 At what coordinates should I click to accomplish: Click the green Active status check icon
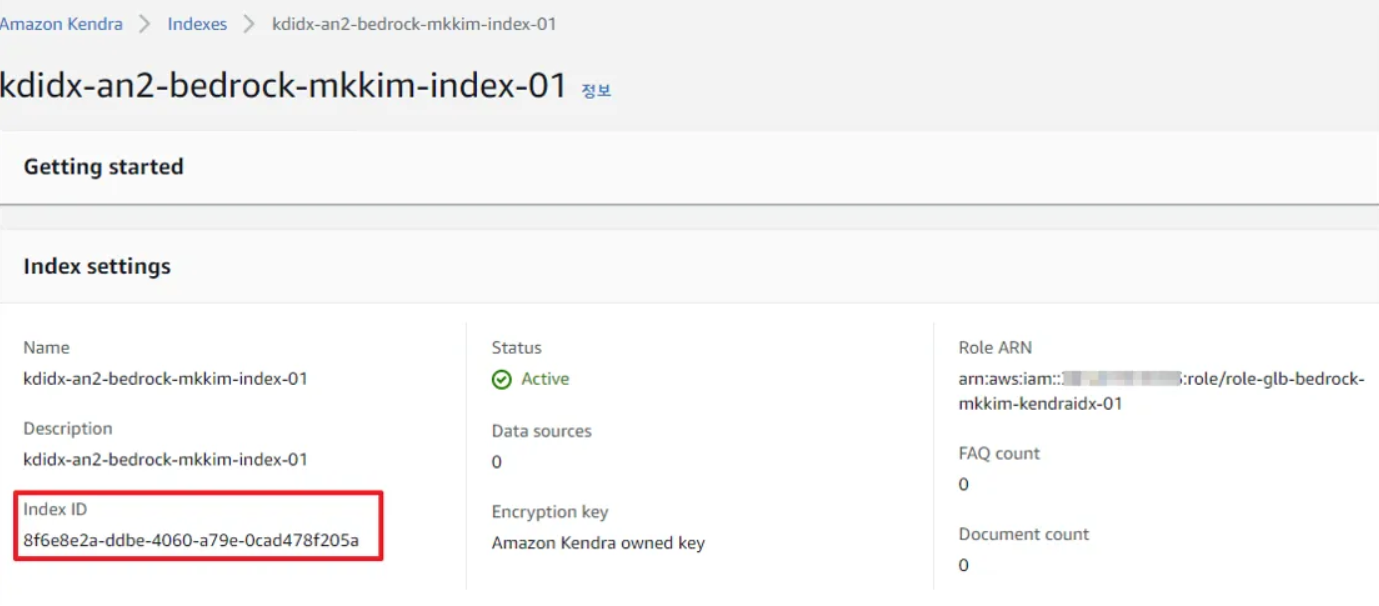click(502, 380)
